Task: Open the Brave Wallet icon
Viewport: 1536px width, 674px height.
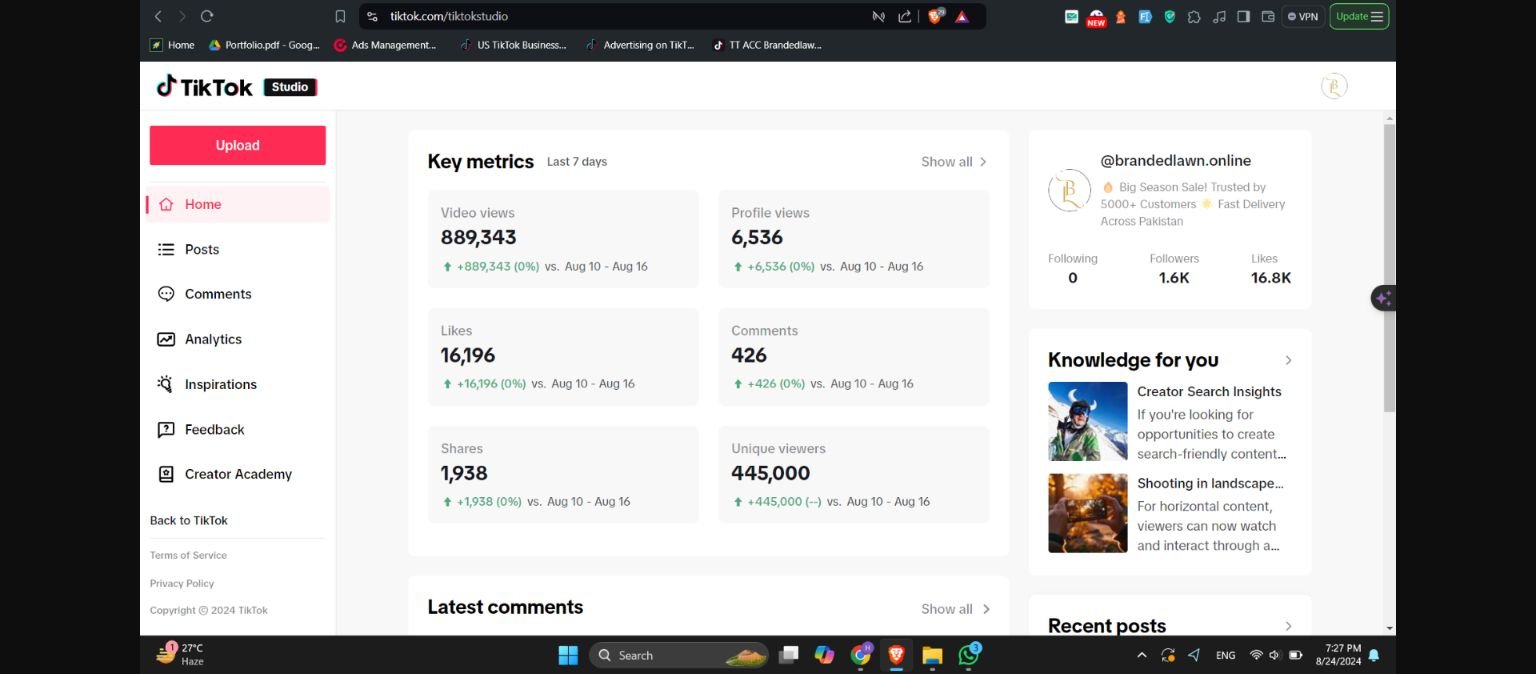Action: 1268,16
